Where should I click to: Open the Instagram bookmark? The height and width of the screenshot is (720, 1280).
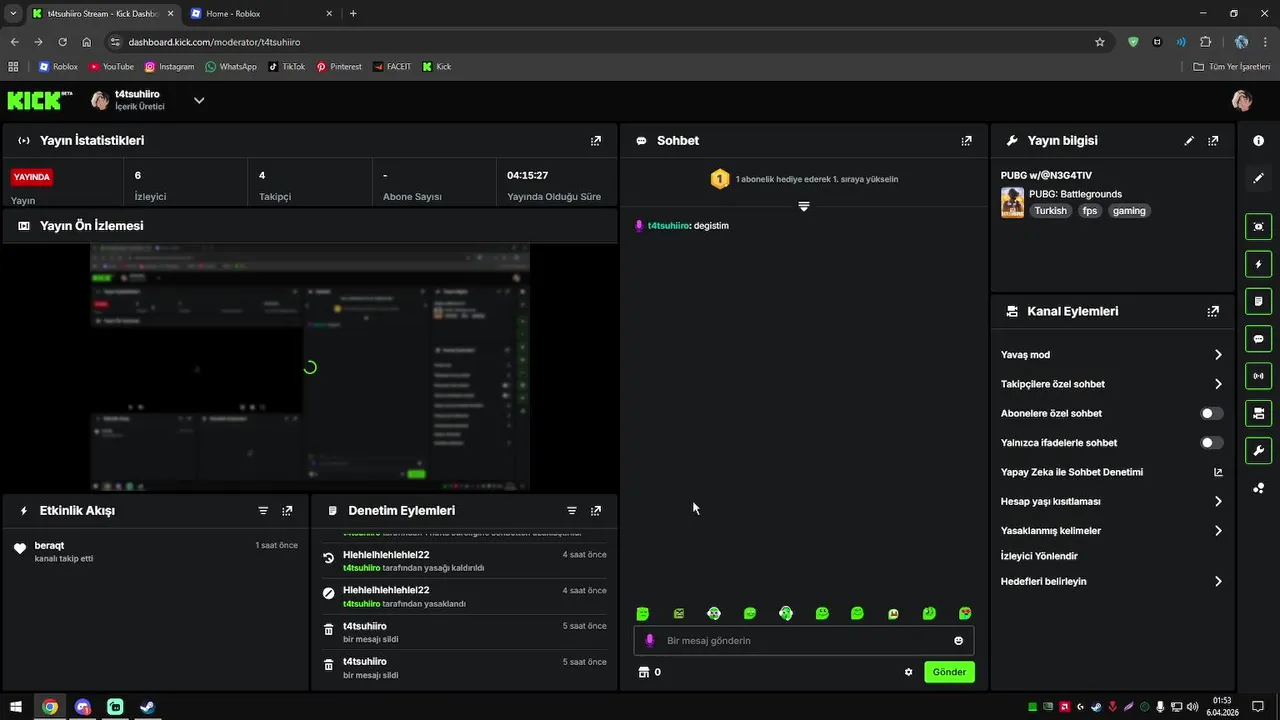pyautogui.click(x=170, y=67)
